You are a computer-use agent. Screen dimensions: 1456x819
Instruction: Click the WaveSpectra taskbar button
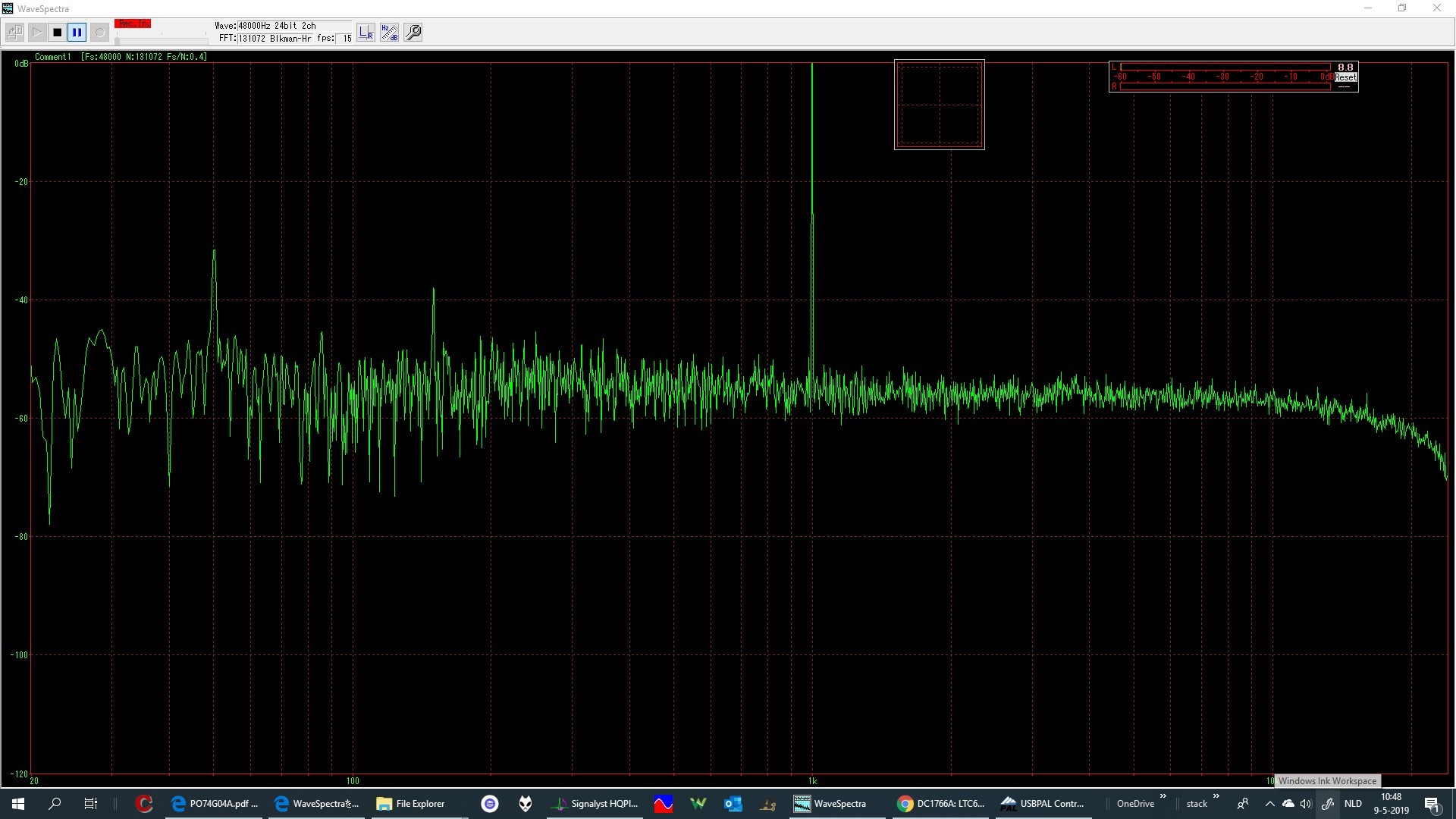(x=836, y=804)
